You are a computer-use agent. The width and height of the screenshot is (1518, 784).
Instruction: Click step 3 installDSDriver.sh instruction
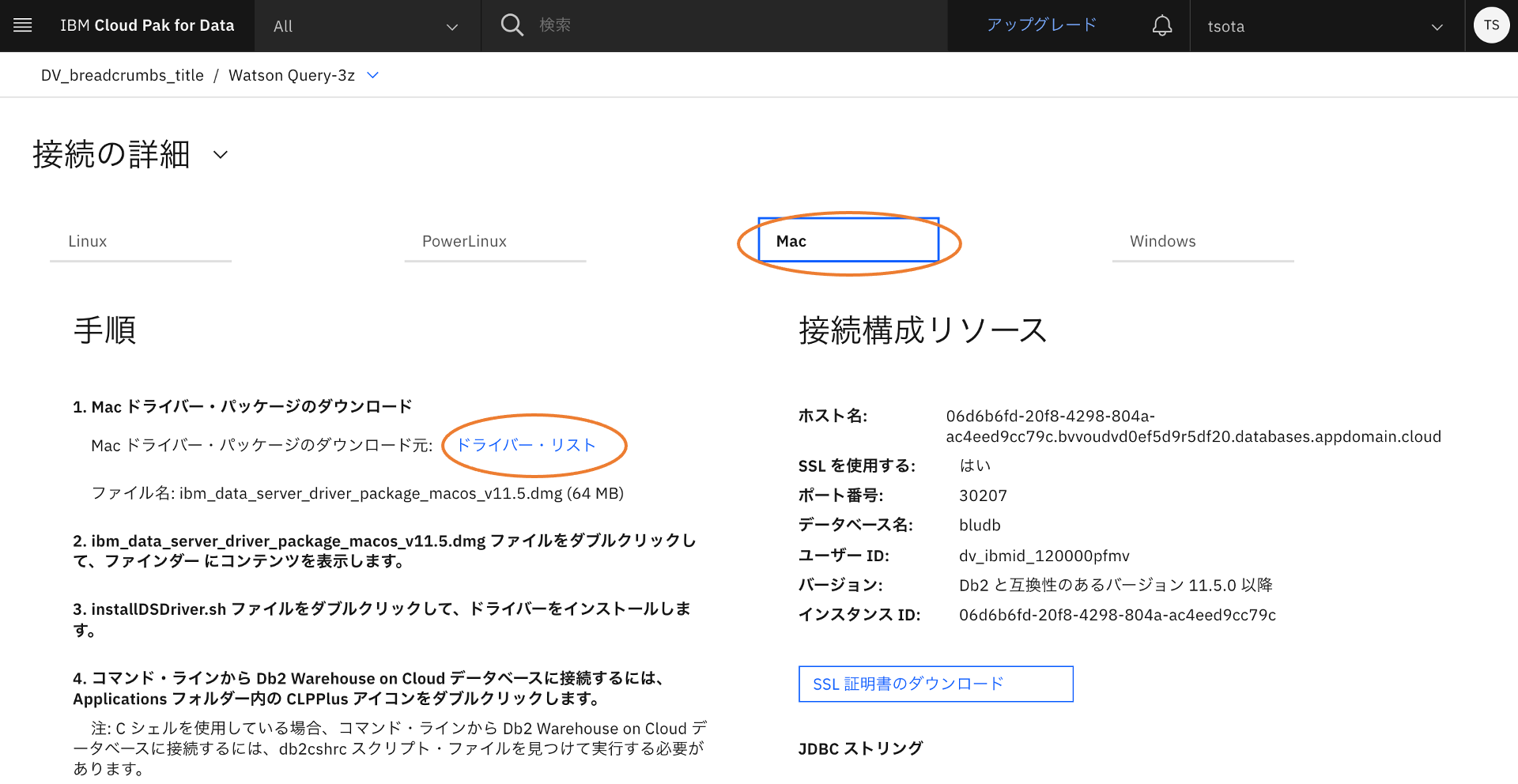coord(382,619)
